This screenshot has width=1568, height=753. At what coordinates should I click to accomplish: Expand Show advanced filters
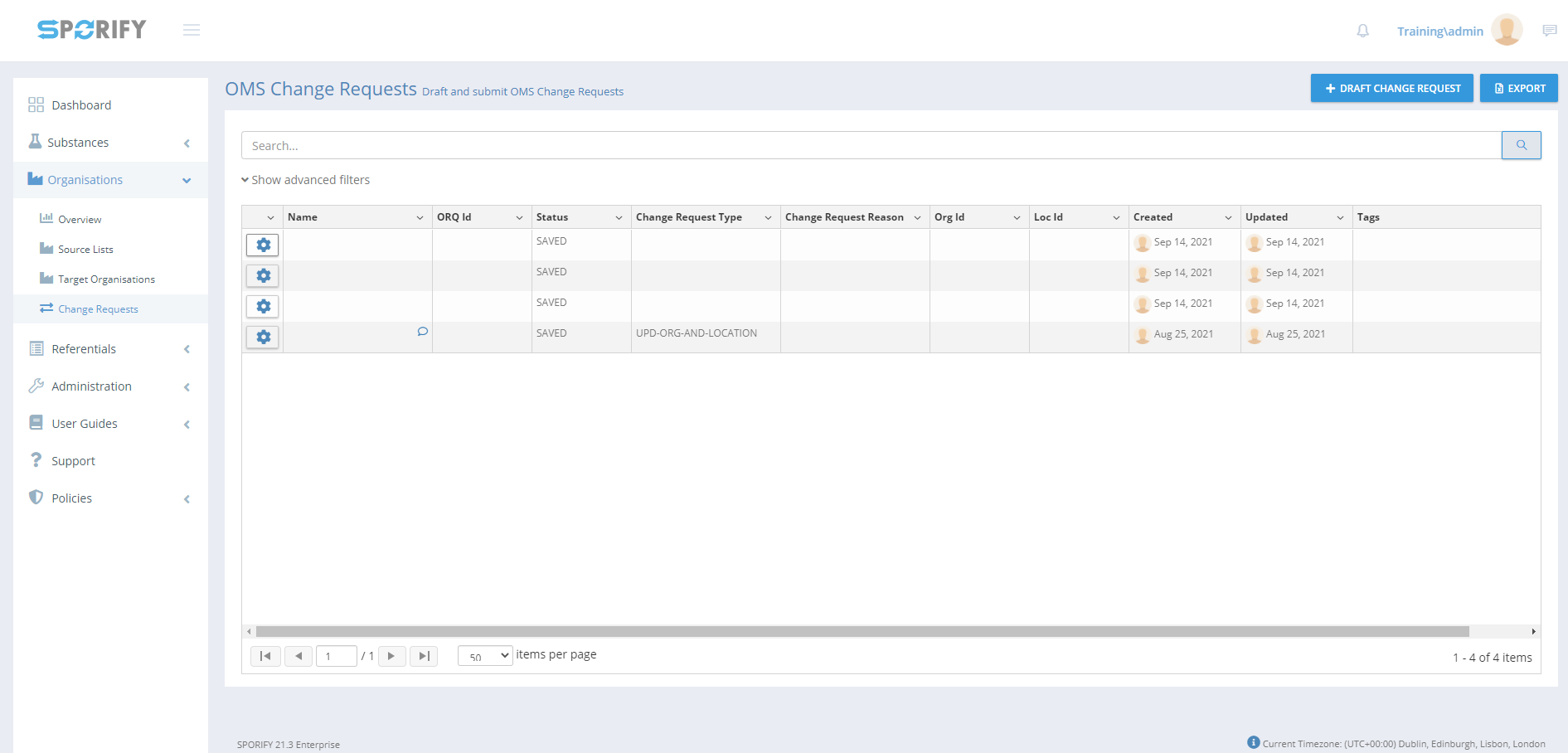coord(305,180)
